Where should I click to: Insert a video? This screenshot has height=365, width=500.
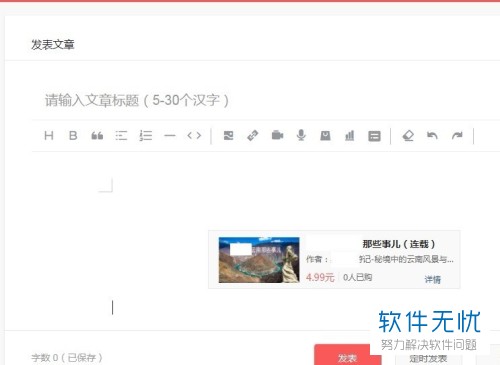click(277, 136)
